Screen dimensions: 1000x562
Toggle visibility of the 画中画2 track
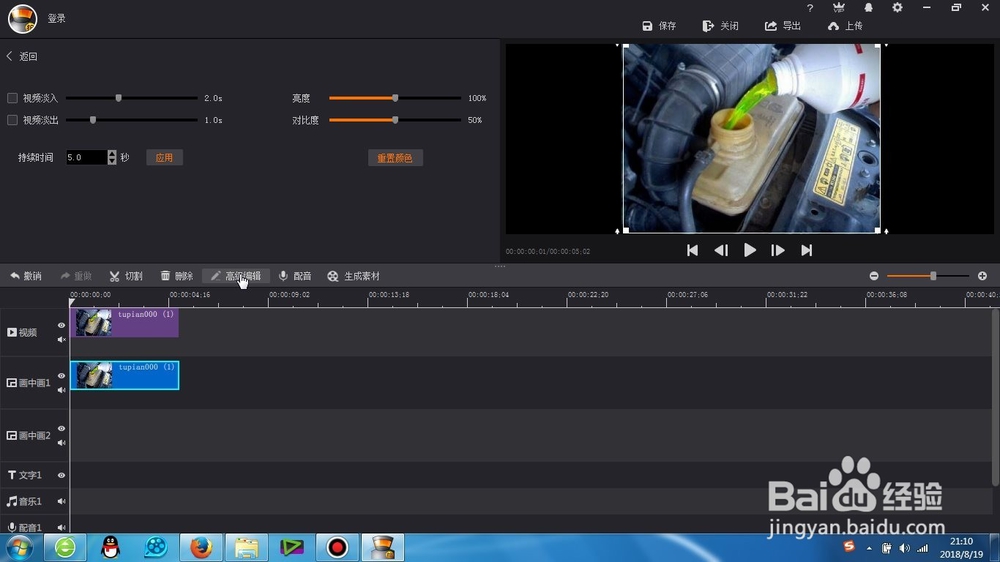click(x=61, y=429)
